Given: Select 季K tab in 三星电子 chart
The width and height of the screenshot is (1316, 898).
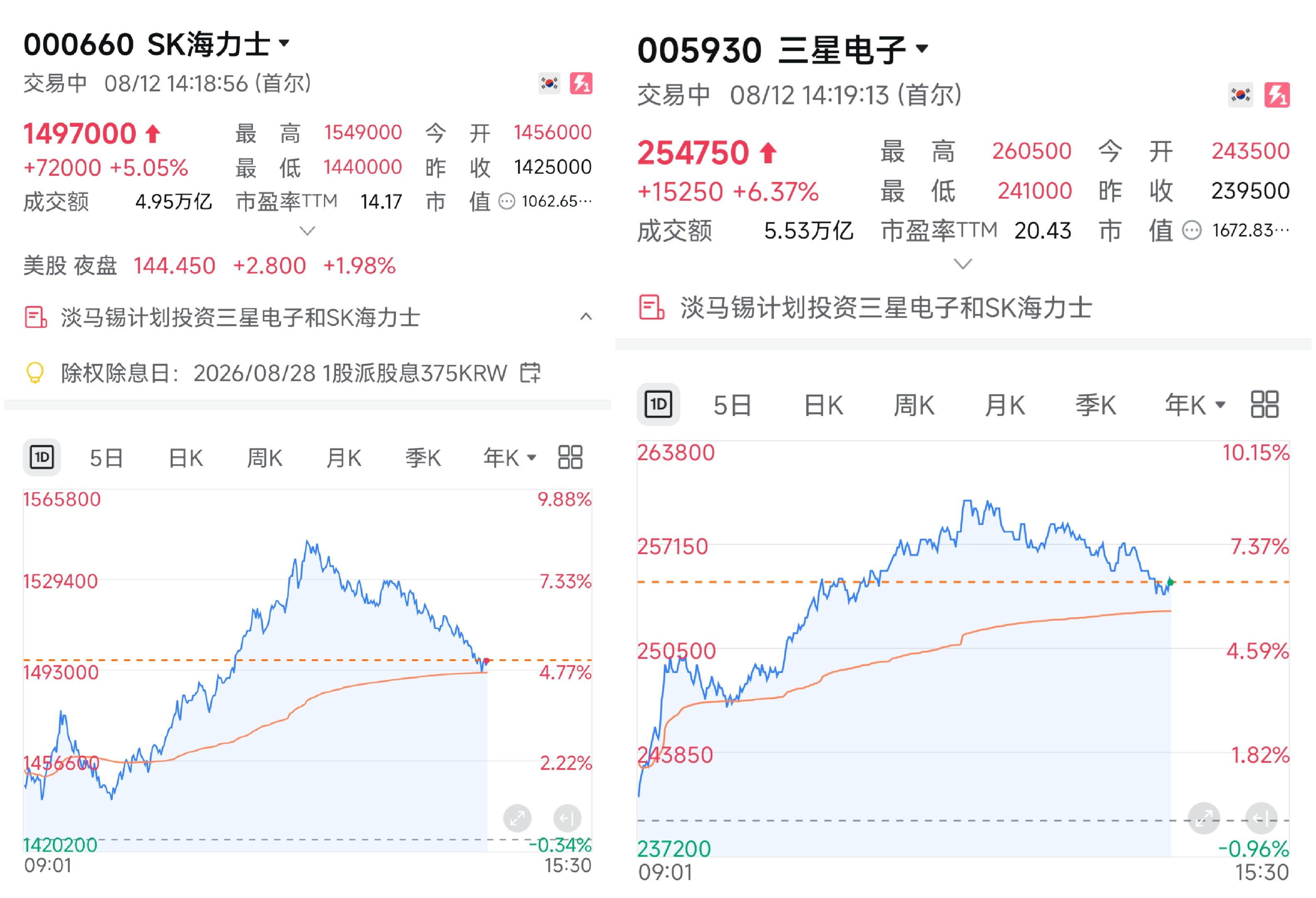Looking at the screenshot, I should pyautogui.click(x=1096, y=406).
